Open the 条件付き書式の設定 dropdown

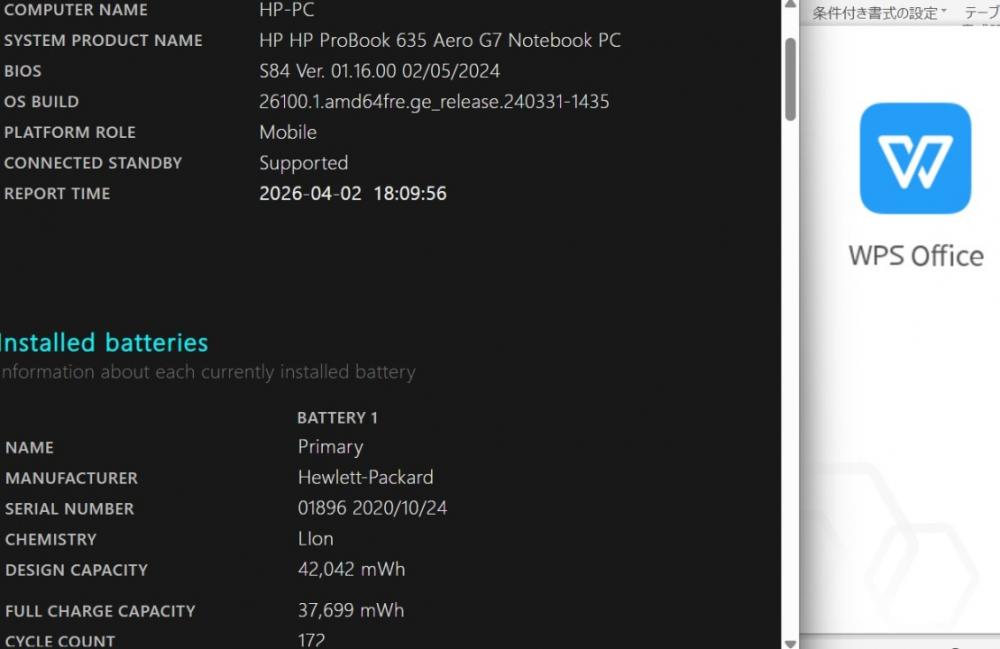pos(879,13)
